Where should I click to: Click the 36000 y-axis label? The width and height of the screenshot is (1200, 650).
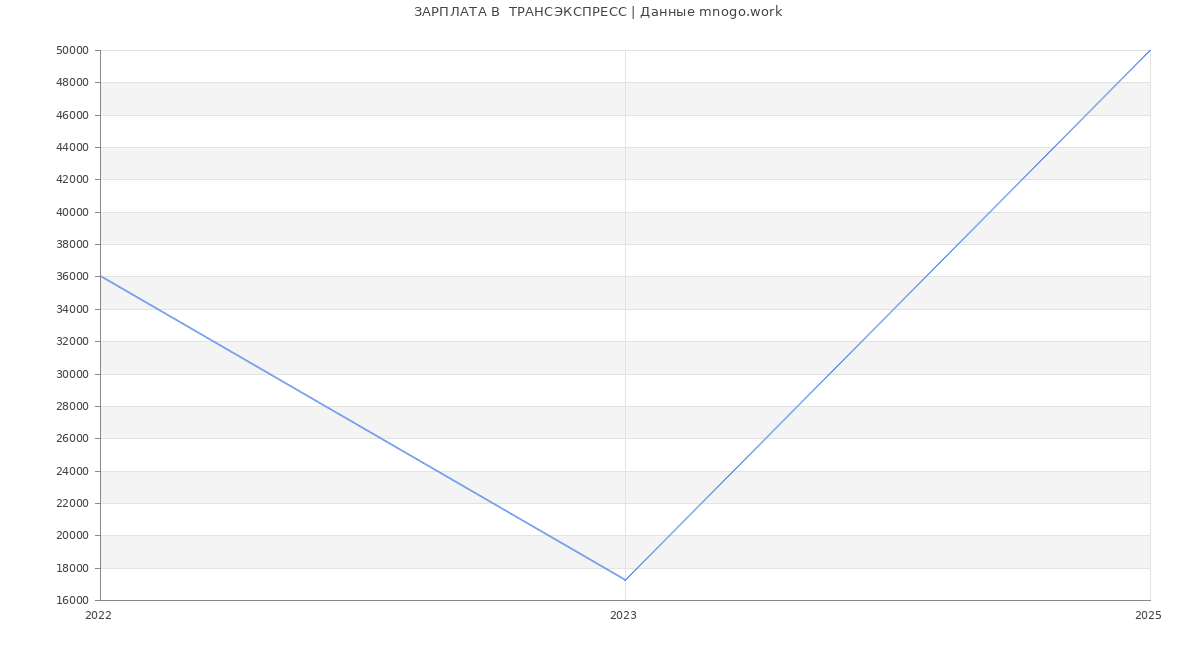(73, 277)
